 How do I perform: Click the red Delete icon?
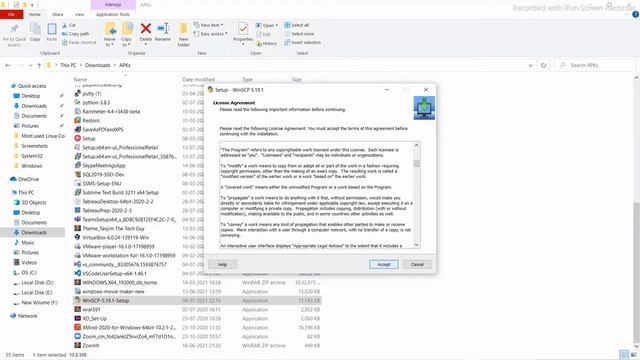tap(146, 29)
